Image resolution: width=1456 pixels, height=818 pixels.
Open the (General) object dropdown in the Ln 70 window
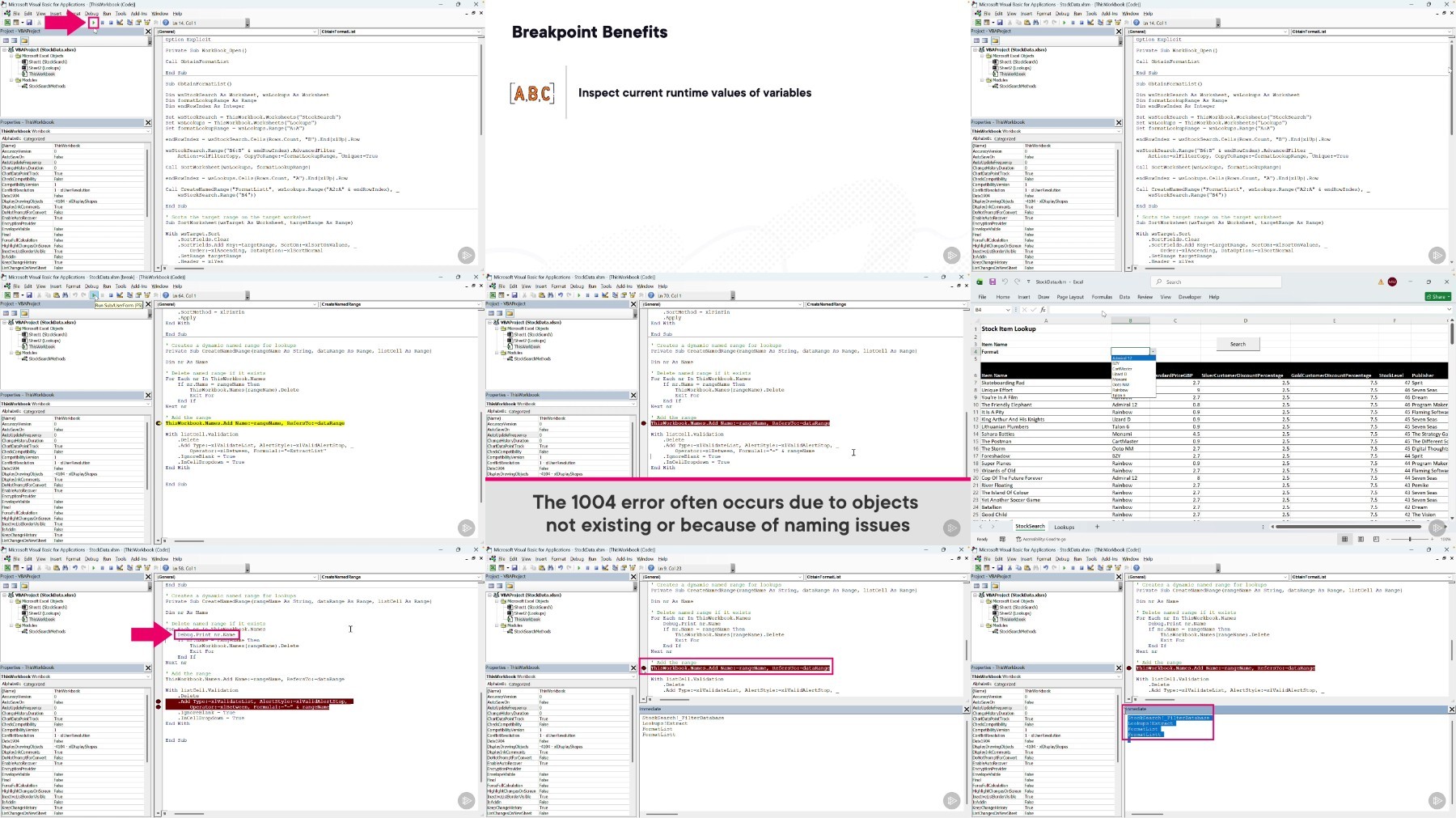800,304
